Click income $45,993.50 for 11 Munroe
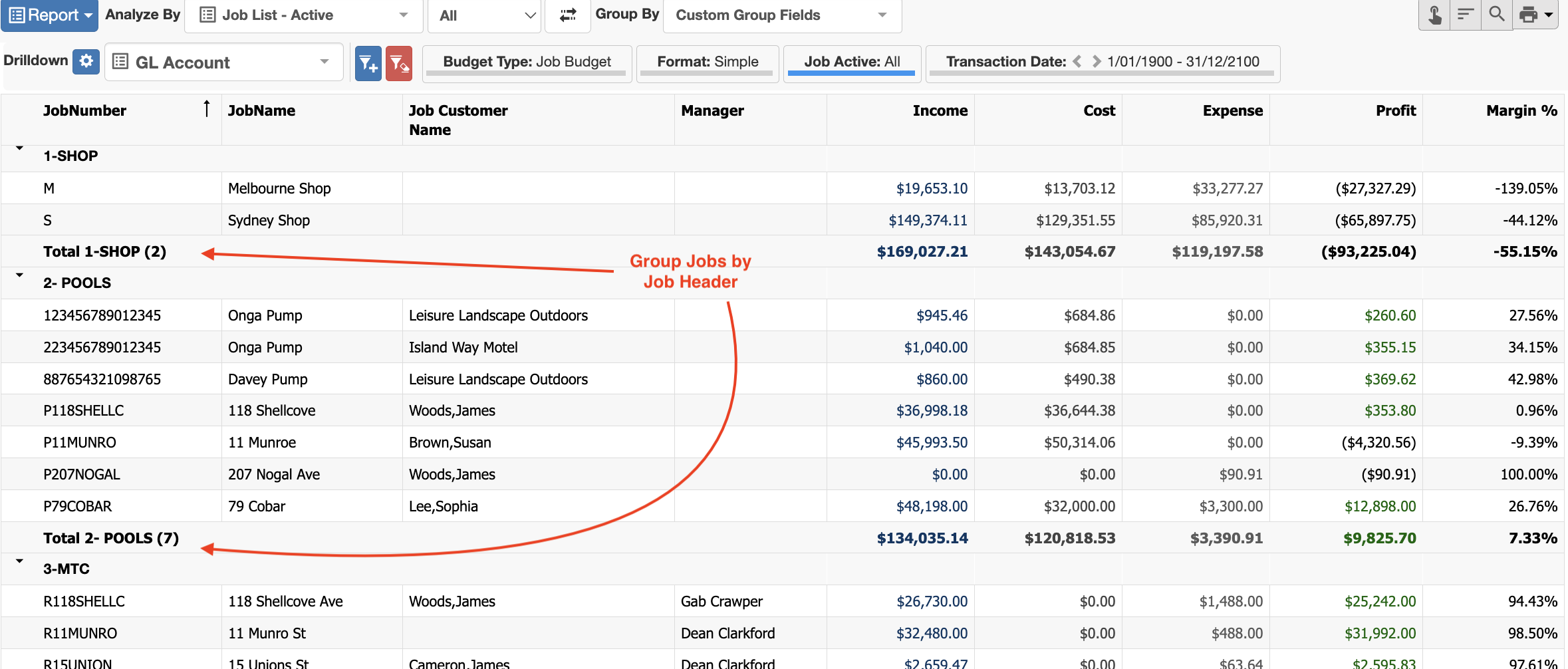 pyautogui.click(x=932, y=442)
